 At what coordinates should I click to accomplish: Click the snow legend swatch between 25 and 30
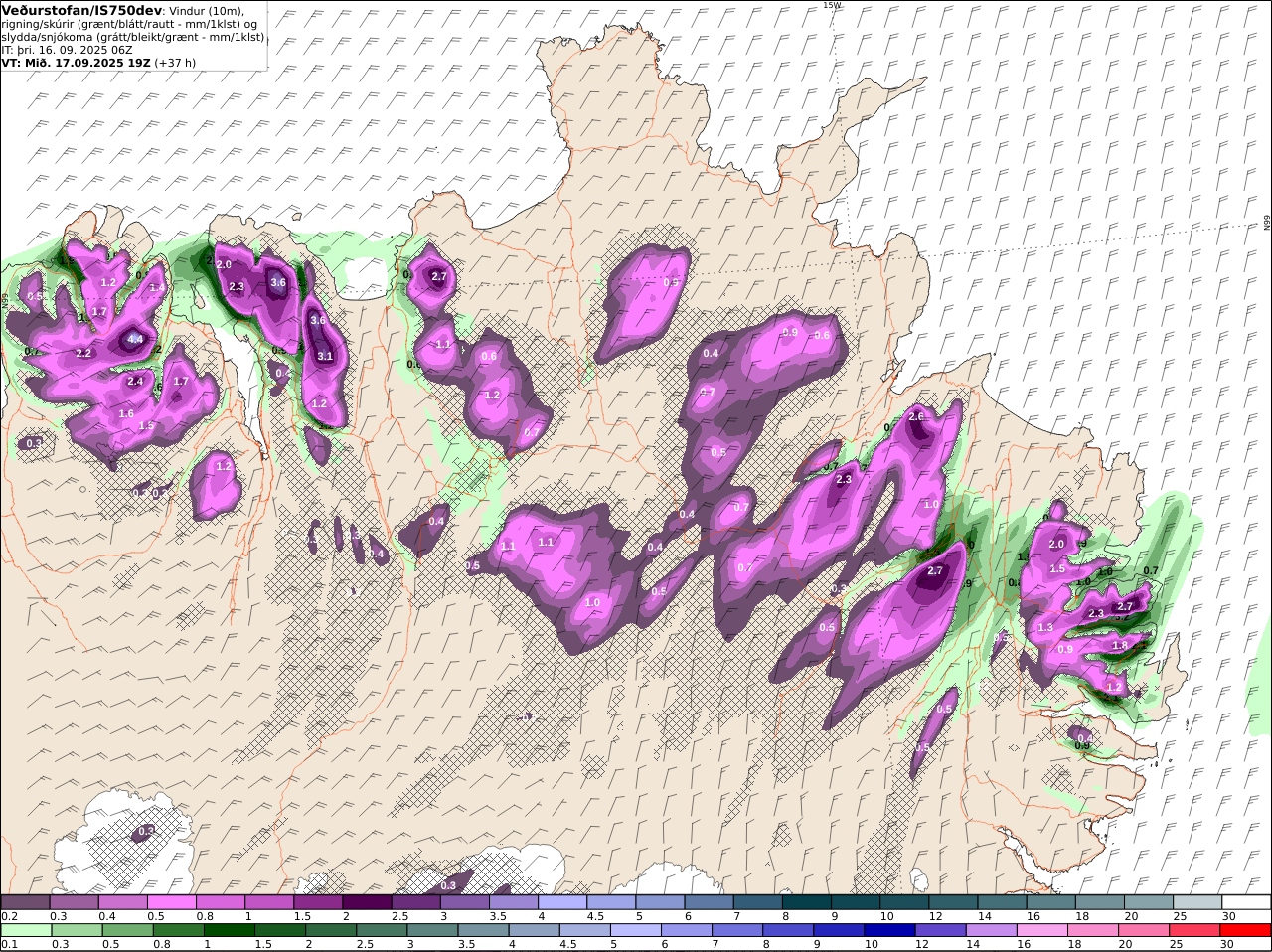pos(1197,902)
